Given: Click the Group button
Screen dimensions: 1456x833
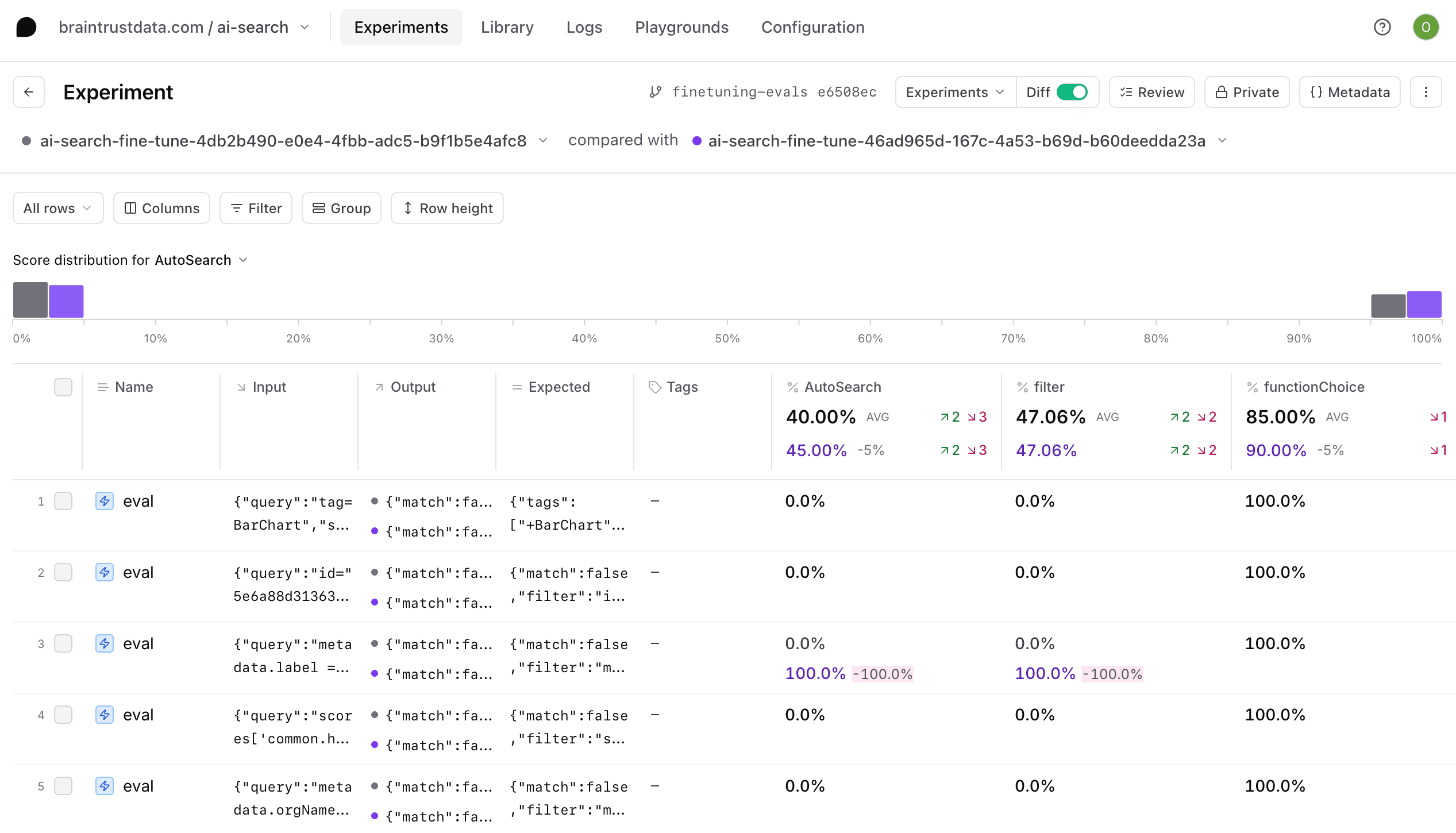Looking at the screenshot, I should [x=343, y=207].
